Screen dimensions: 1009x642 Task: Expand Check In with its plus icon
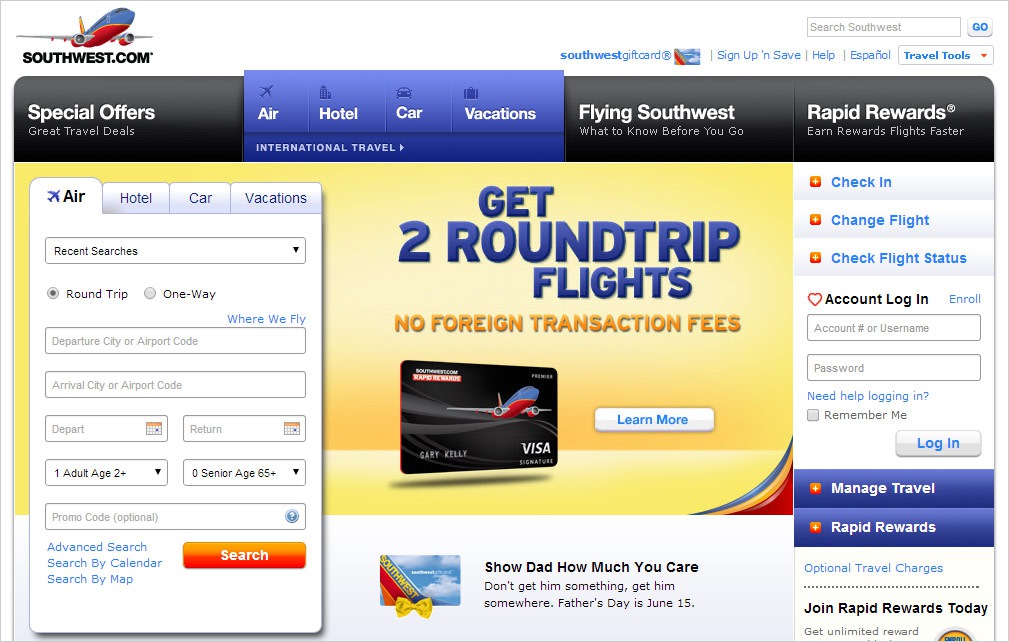pos(815,182)
